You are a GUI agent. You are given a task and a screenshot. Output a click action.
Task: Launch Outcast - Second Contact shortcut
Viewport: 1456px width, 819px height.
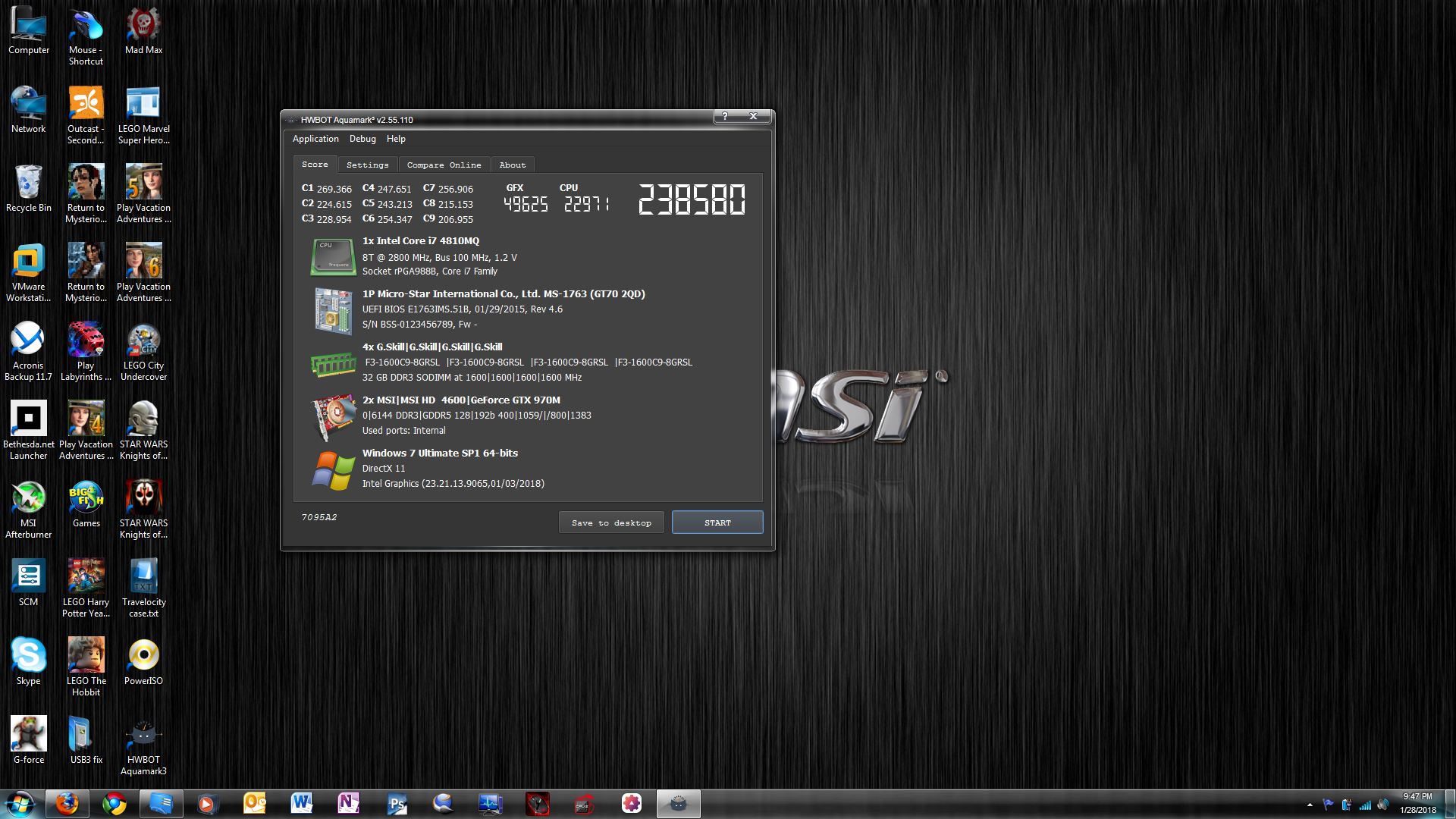[86, 115]
